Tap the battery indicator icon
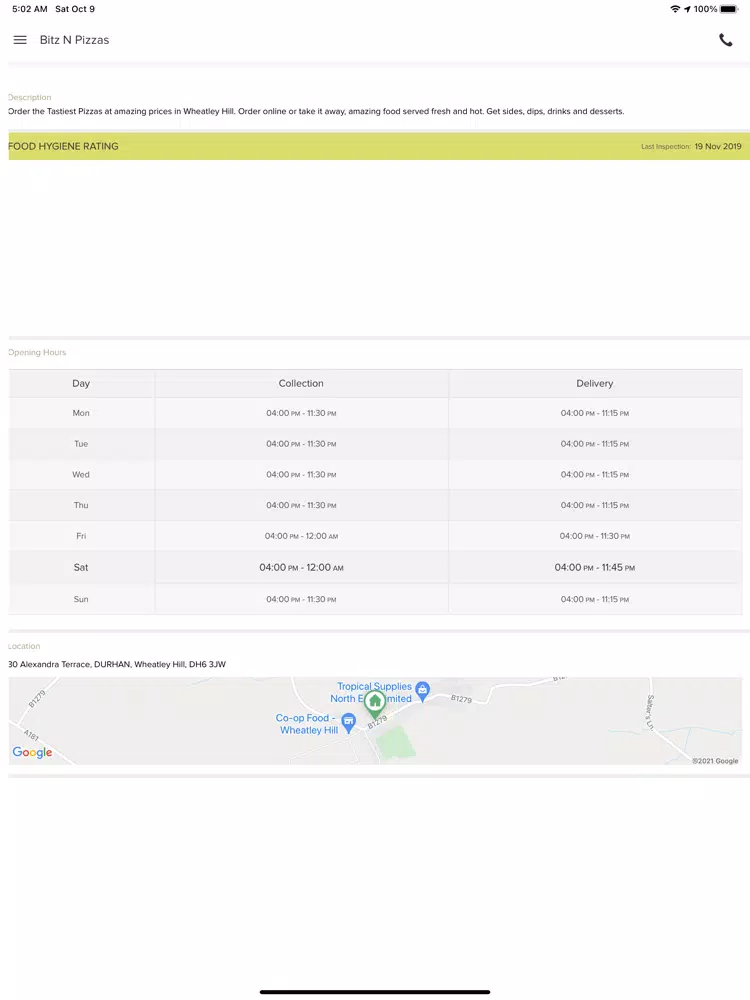Screen dimensions: 750x1000 point(730,9)
